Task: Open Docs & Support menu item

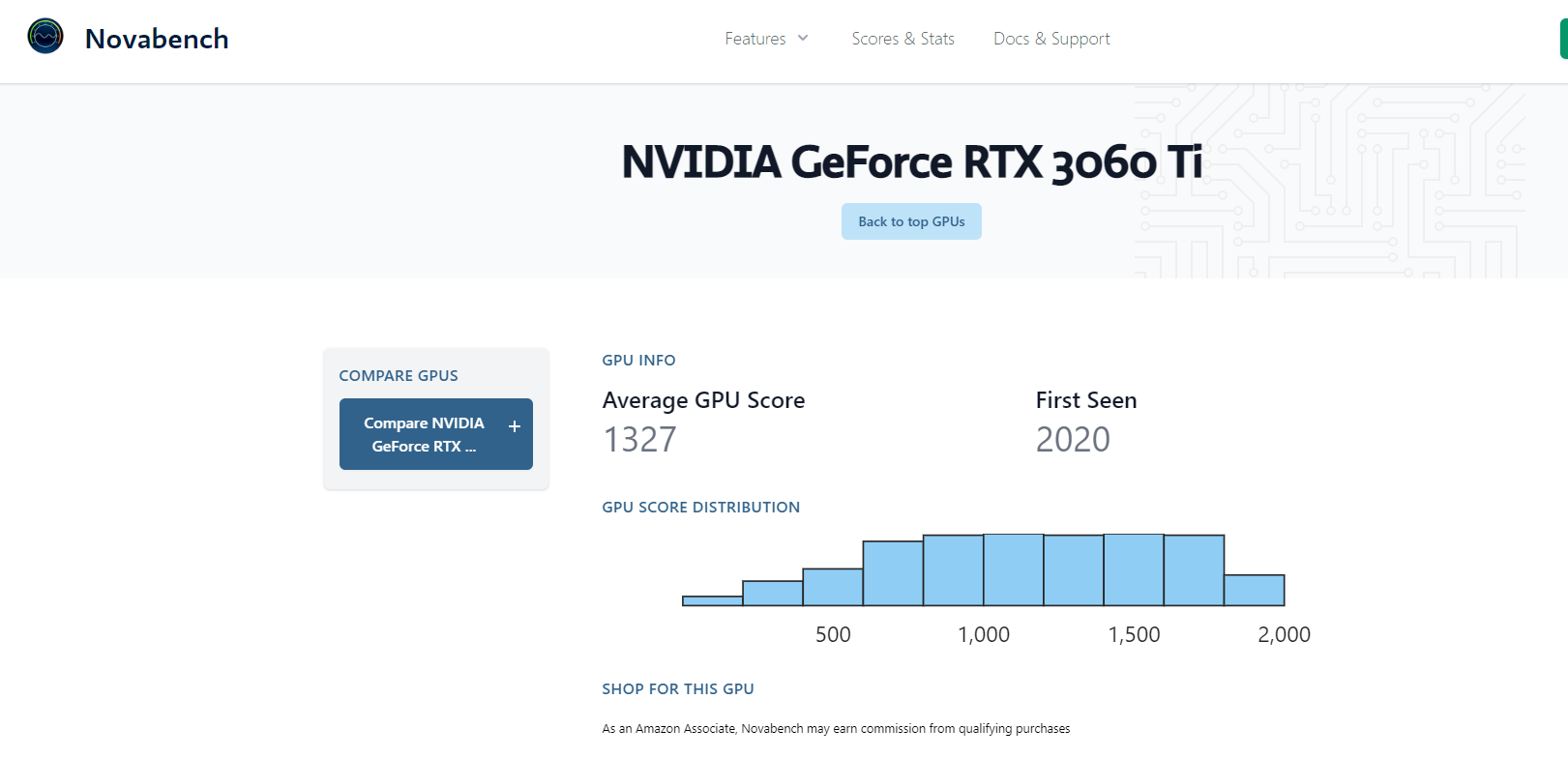Action: tap(1051, 39)
